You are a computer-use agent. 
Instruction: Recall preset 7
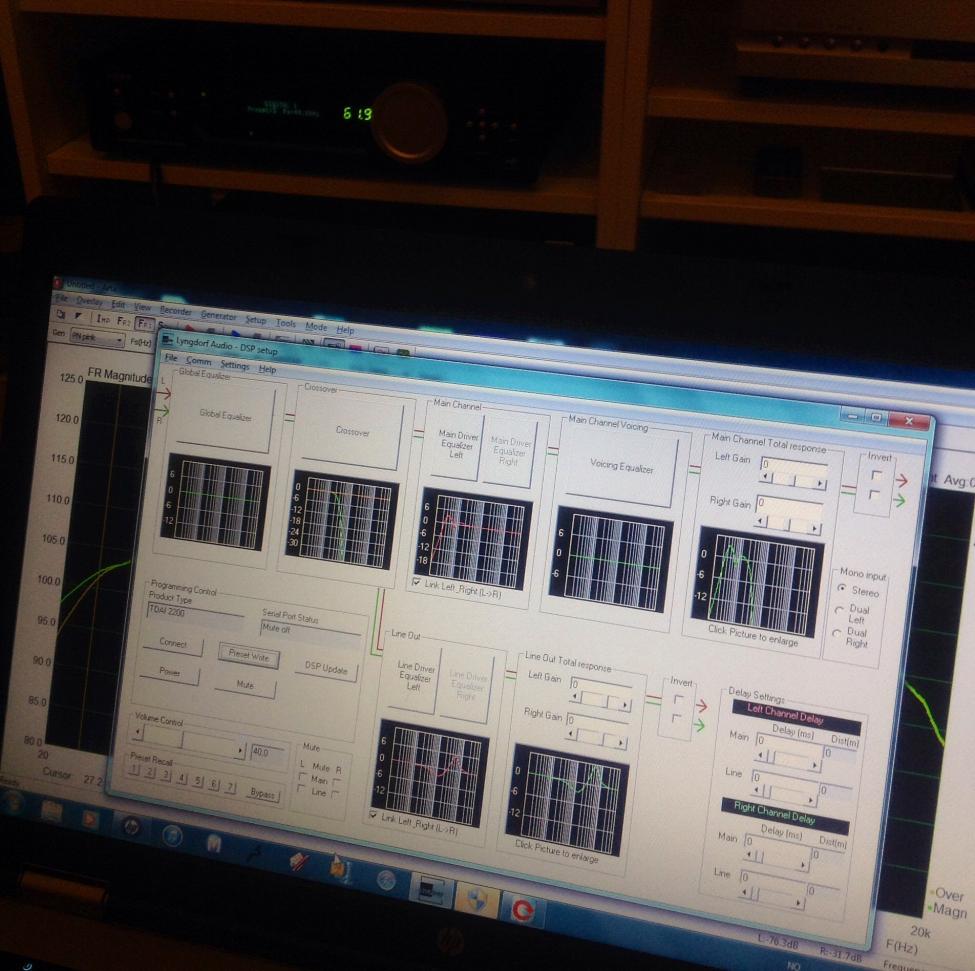(231, 787)
